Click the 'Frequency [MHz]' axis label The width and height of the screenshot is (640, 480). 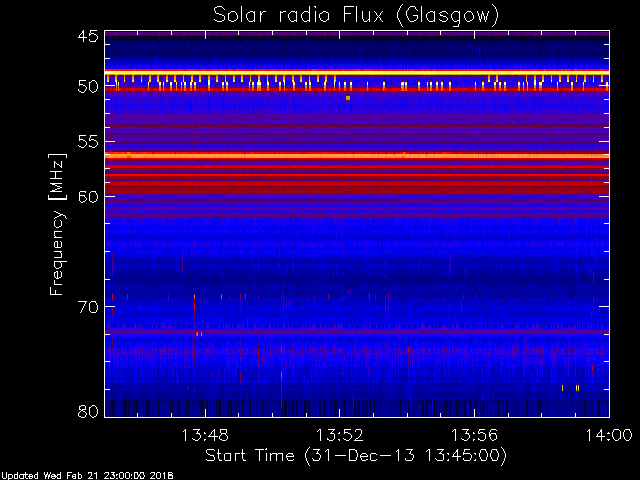(58, 224)
